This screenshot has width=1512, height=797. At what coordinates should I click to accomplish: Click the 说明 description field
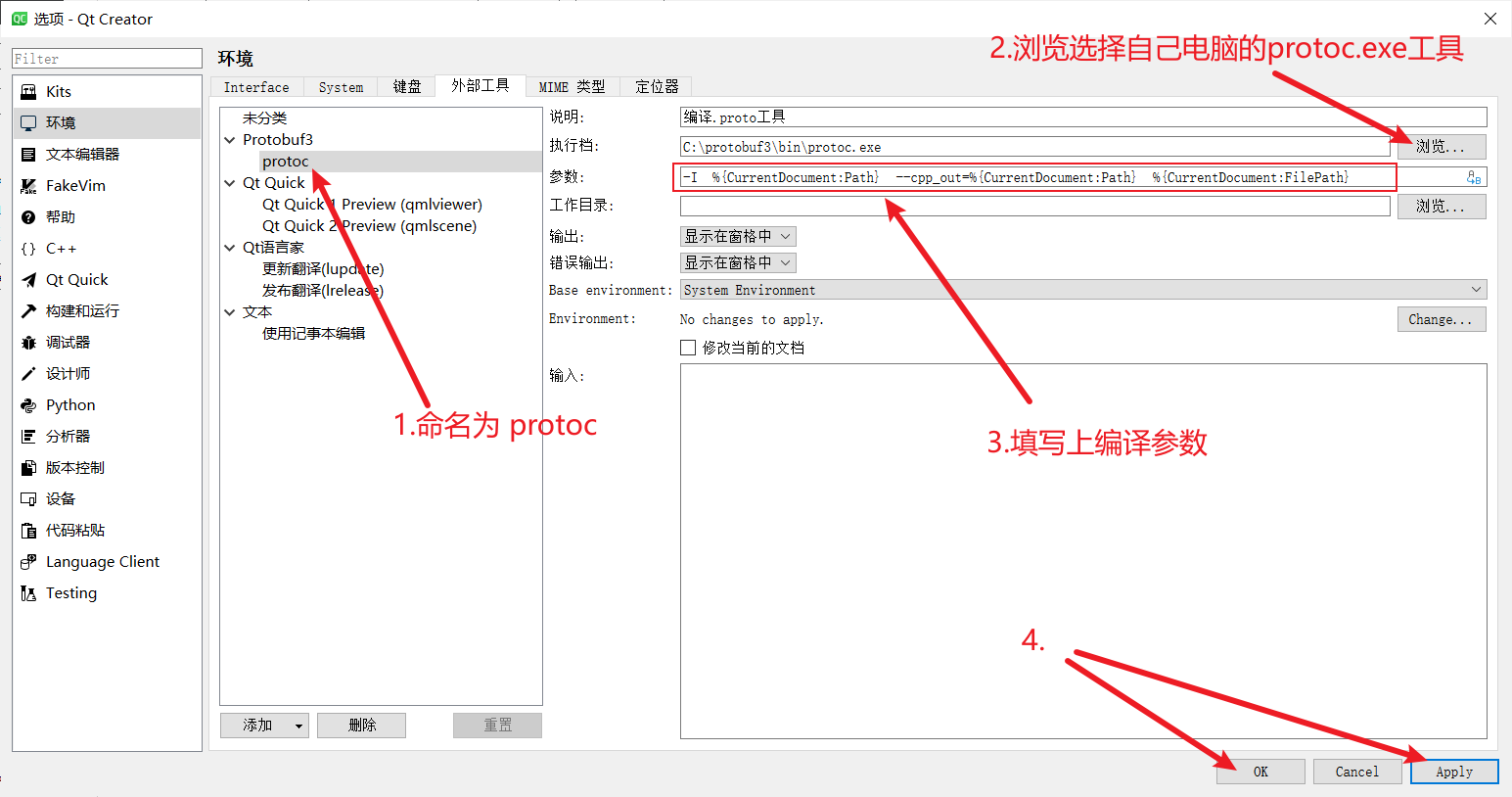1083,117
